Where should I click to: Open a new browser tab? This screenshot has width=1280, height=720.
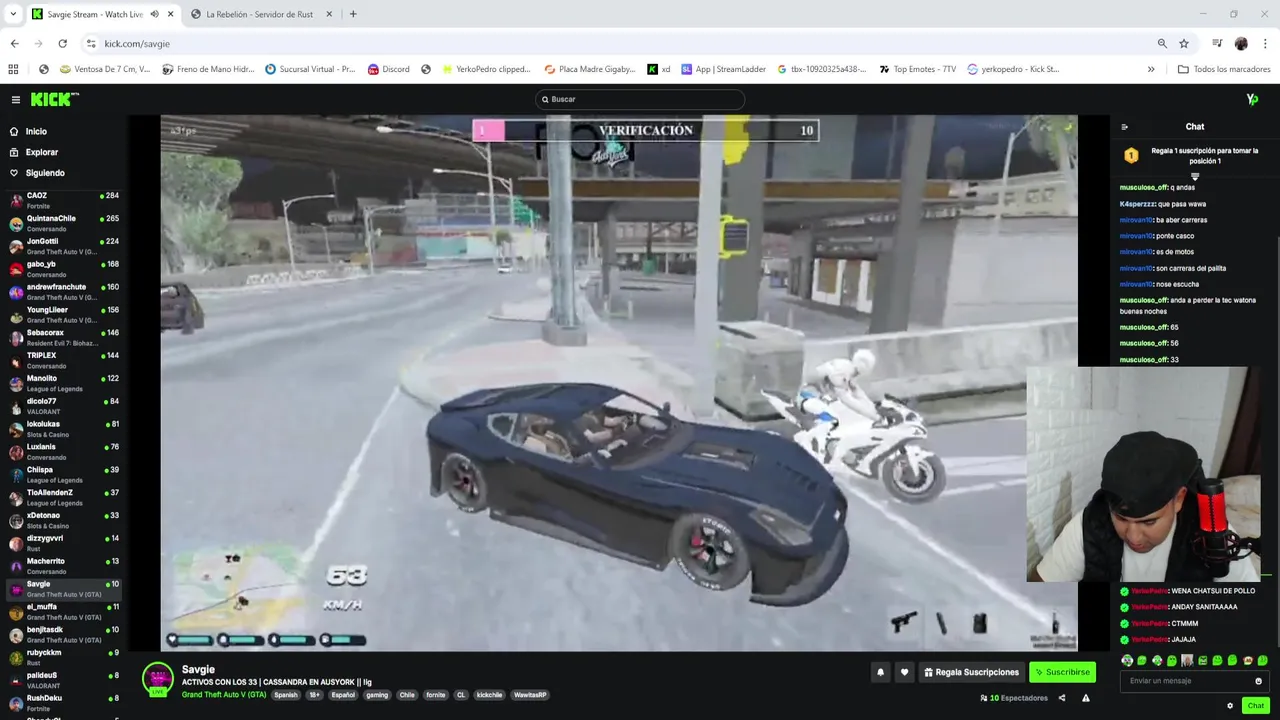(x=353, y=14)
